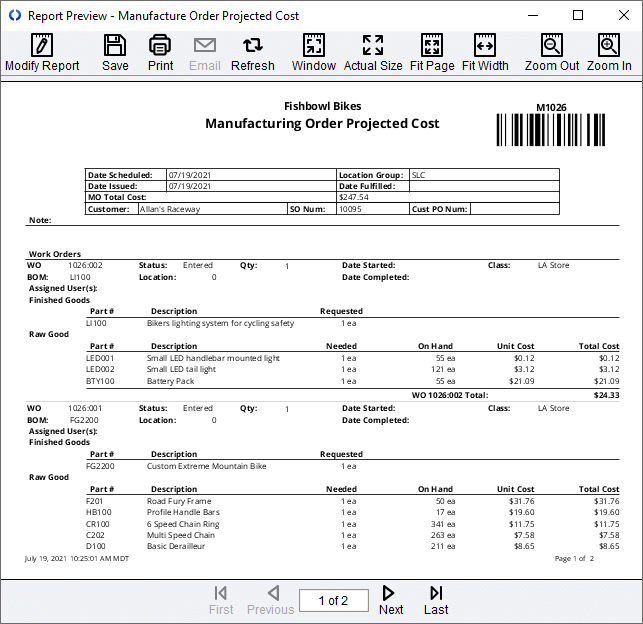The image size is (643, 624).
Task: Zoom Out on the report
Action: point(552,53)
